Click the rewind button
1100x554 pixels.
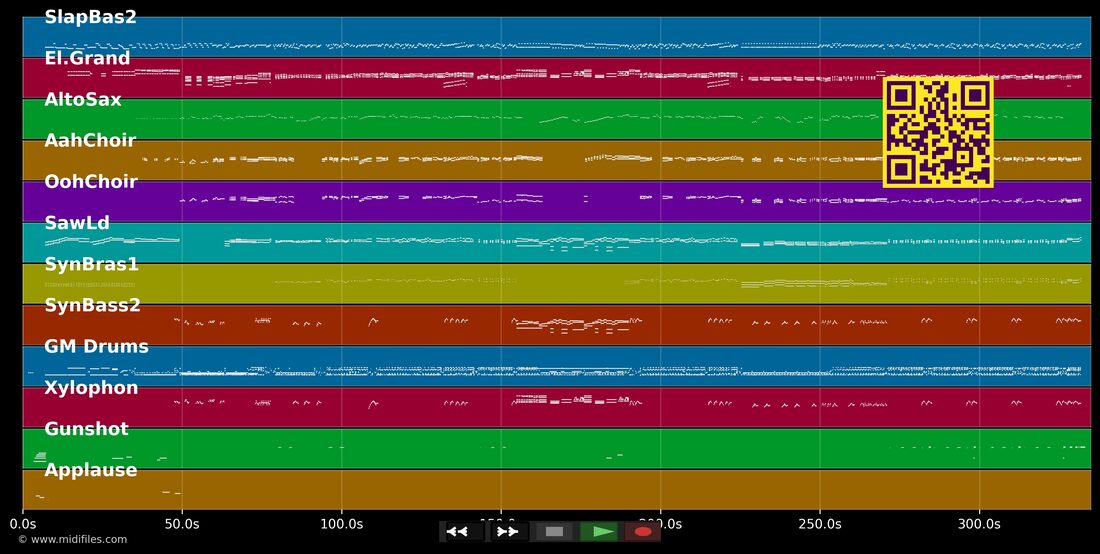pos(462,532)
